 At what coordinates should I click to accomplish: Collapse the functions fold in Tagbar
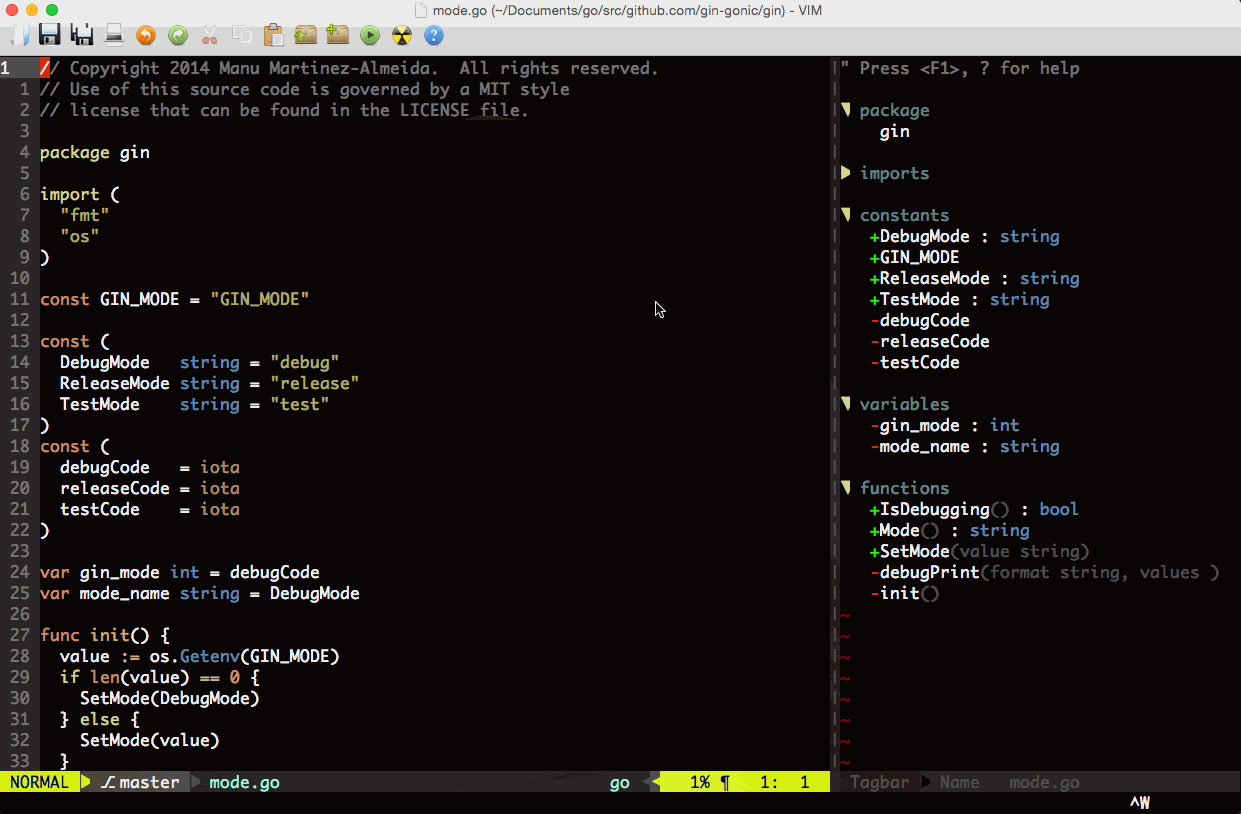point(846,488)
